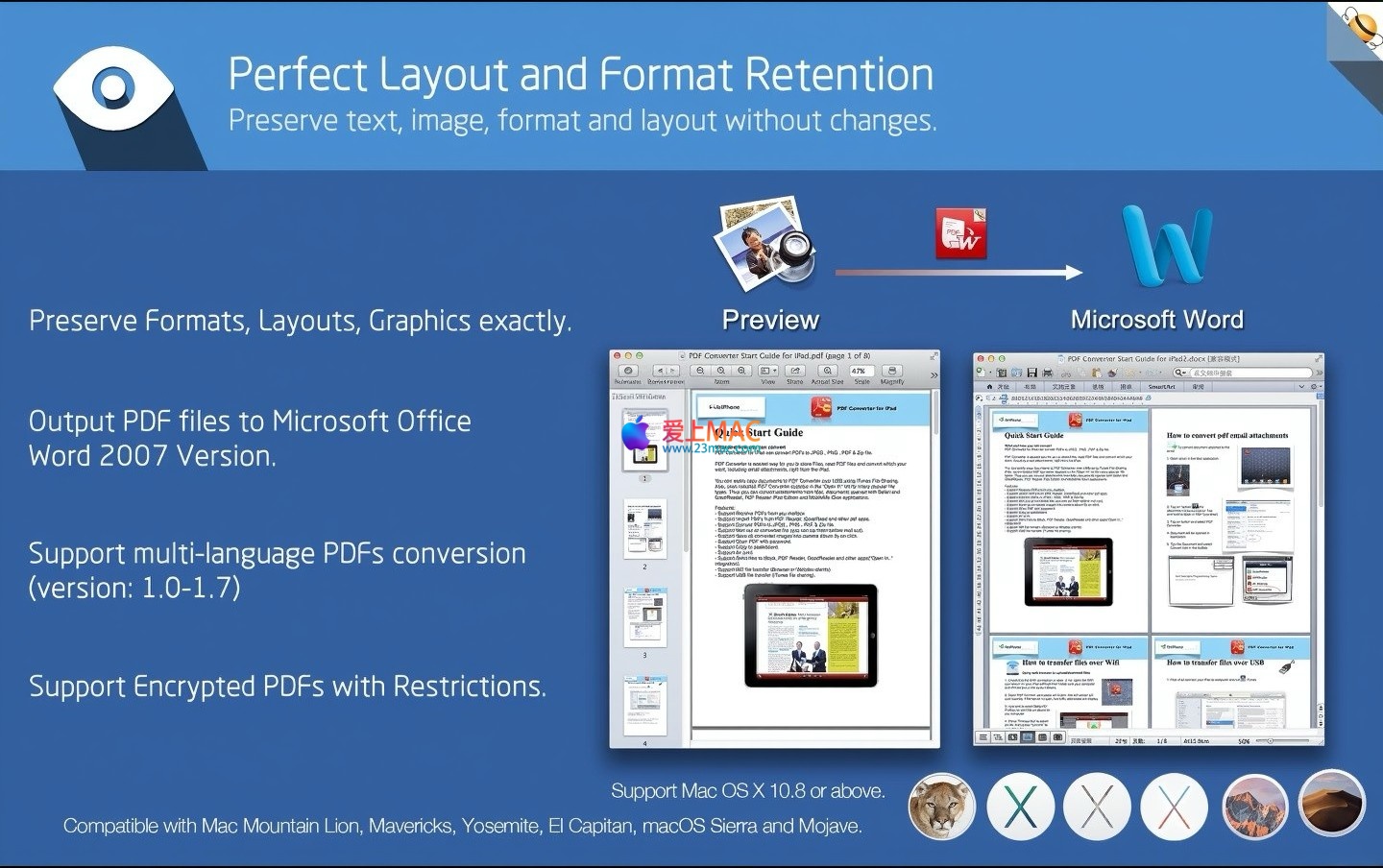The image size is (1383, 868).
Task: Click the zoom slider in Word status bar
Action: [1271, 740]
